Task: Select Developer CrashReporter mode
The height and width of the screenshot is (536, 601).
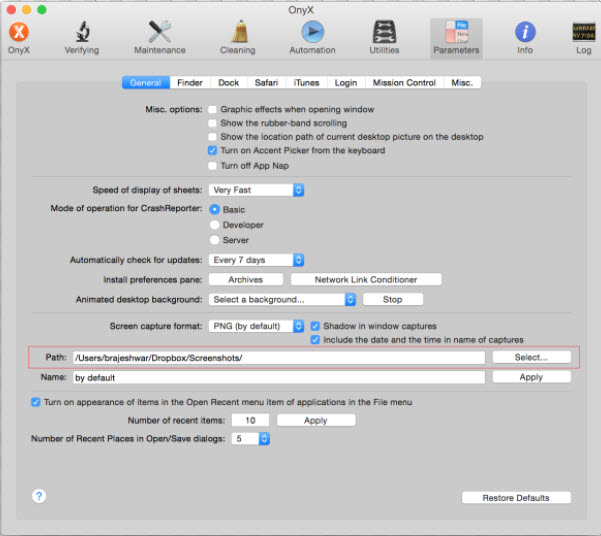Action: pos(215,225)
